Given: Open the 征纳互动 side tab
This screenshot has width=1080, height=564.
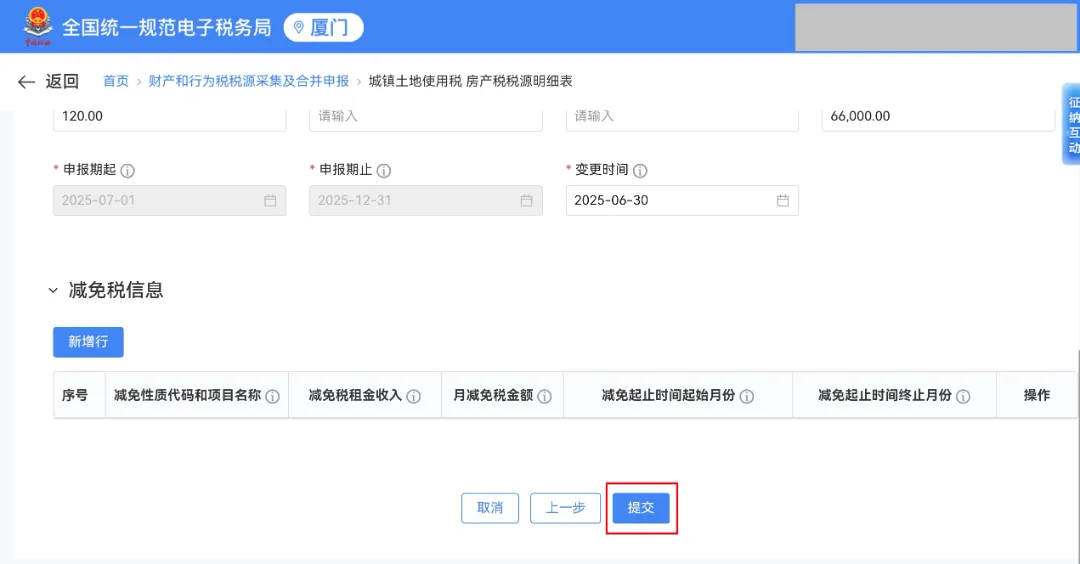Looking at the screenshot, I should point(1072,125).
